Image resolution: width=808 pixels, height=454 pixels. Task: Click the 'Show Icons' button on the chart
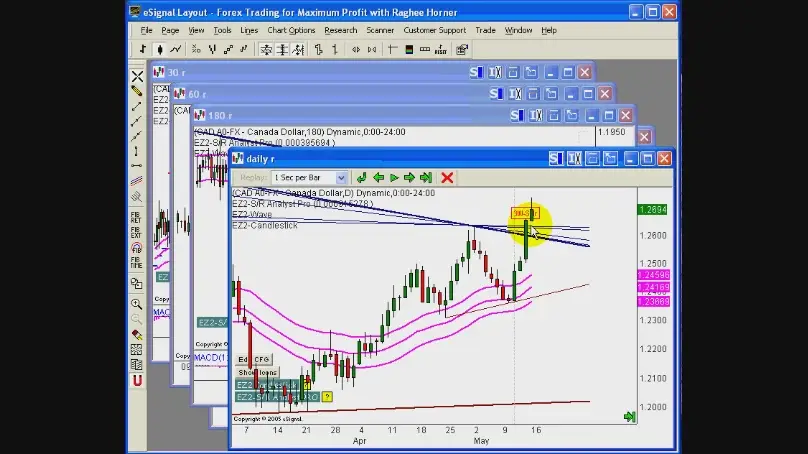(x=258, y=373)
